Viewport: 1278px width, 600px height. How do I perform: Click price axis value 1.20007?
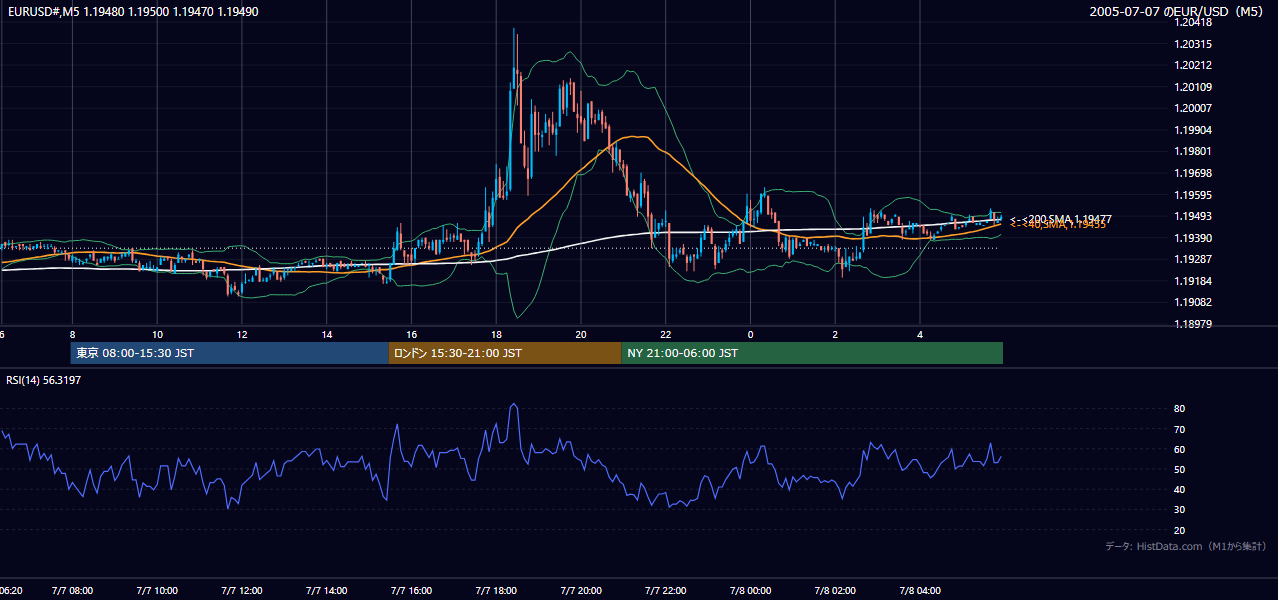tap(1195, 108)
